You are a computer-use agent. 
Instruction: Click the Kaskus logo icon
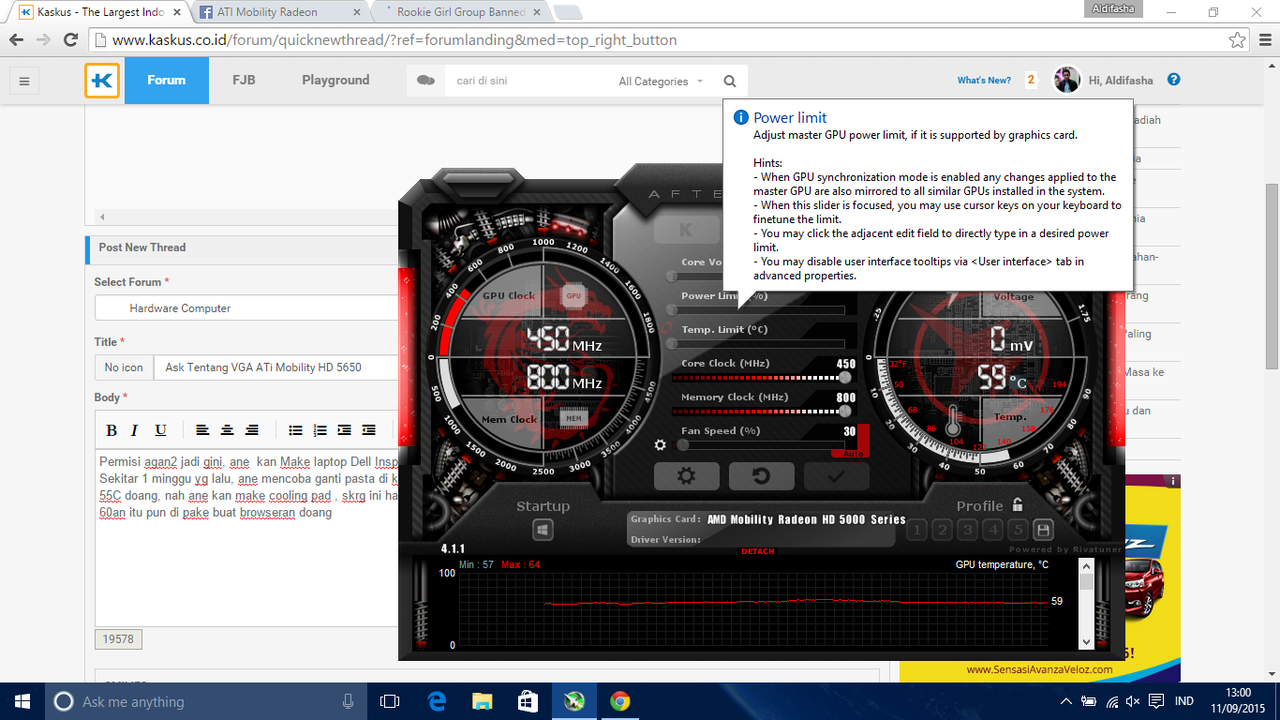click(102, 81)
